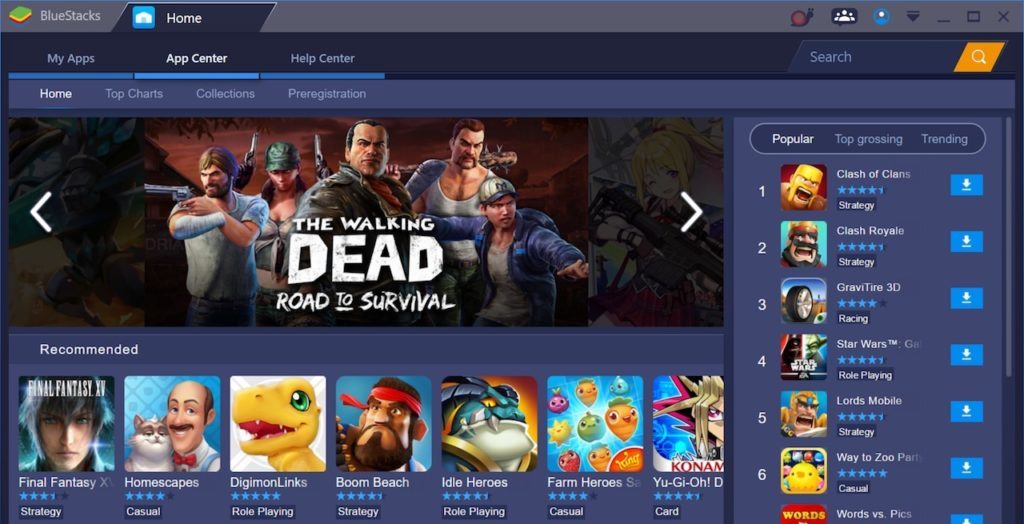The height and width of the screenshot is (524, 1024).
Task: Open the friends group icon in title bar
Action: point(844,17)
